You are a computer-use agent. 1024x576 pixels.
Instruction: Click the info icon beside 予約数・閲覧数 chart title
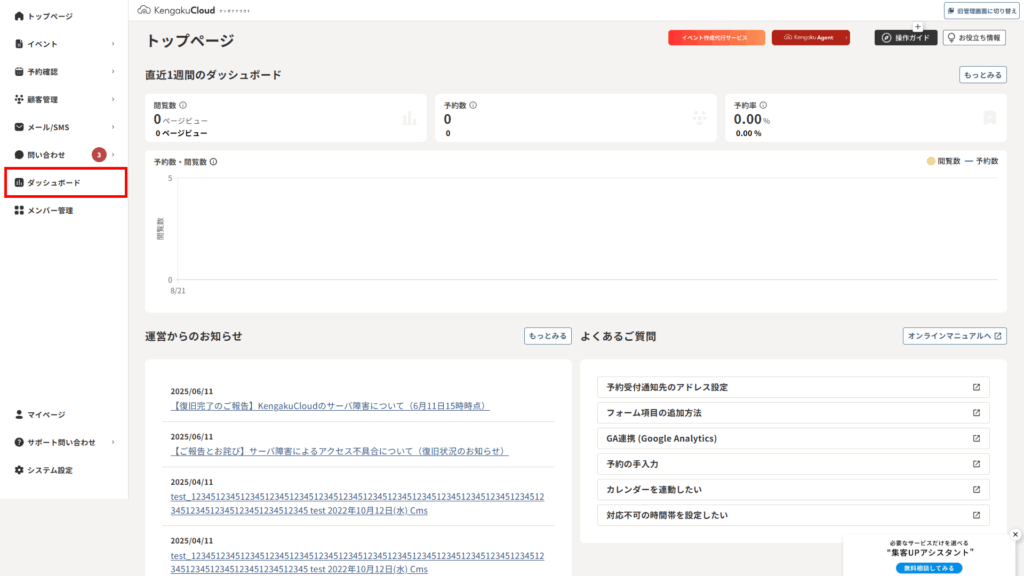coord(214,161)
